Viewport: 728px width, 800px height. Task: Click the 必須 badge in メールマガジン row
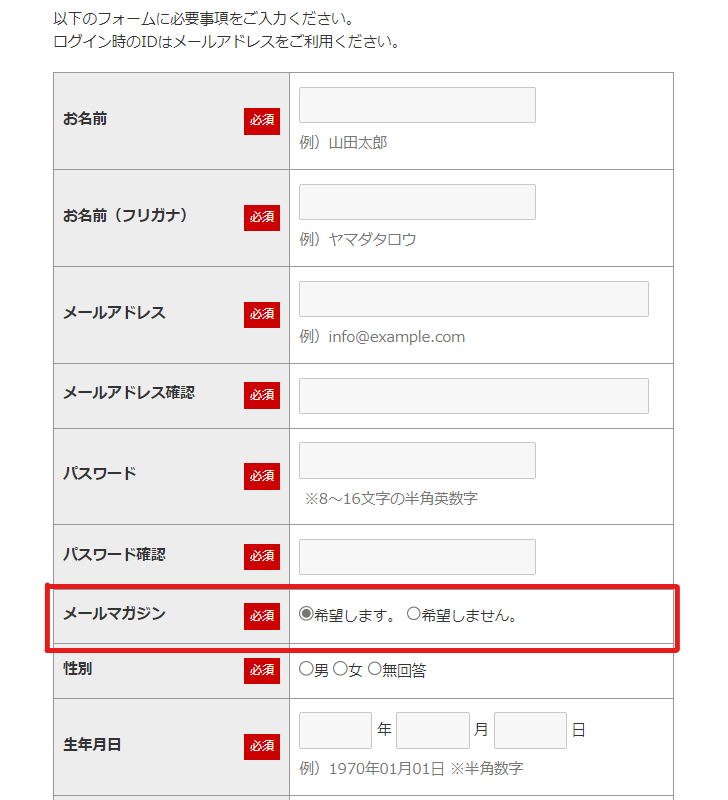(x=262, y=616)
